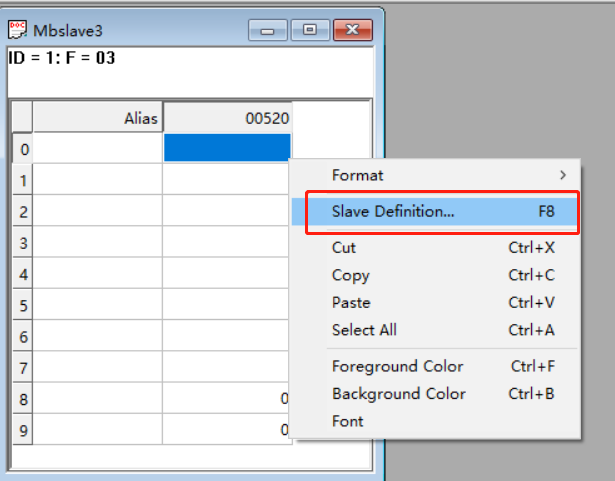Select row header 1
Viewport: 615px width, 481px height.
pyautogui.click(x=21, y=180)
